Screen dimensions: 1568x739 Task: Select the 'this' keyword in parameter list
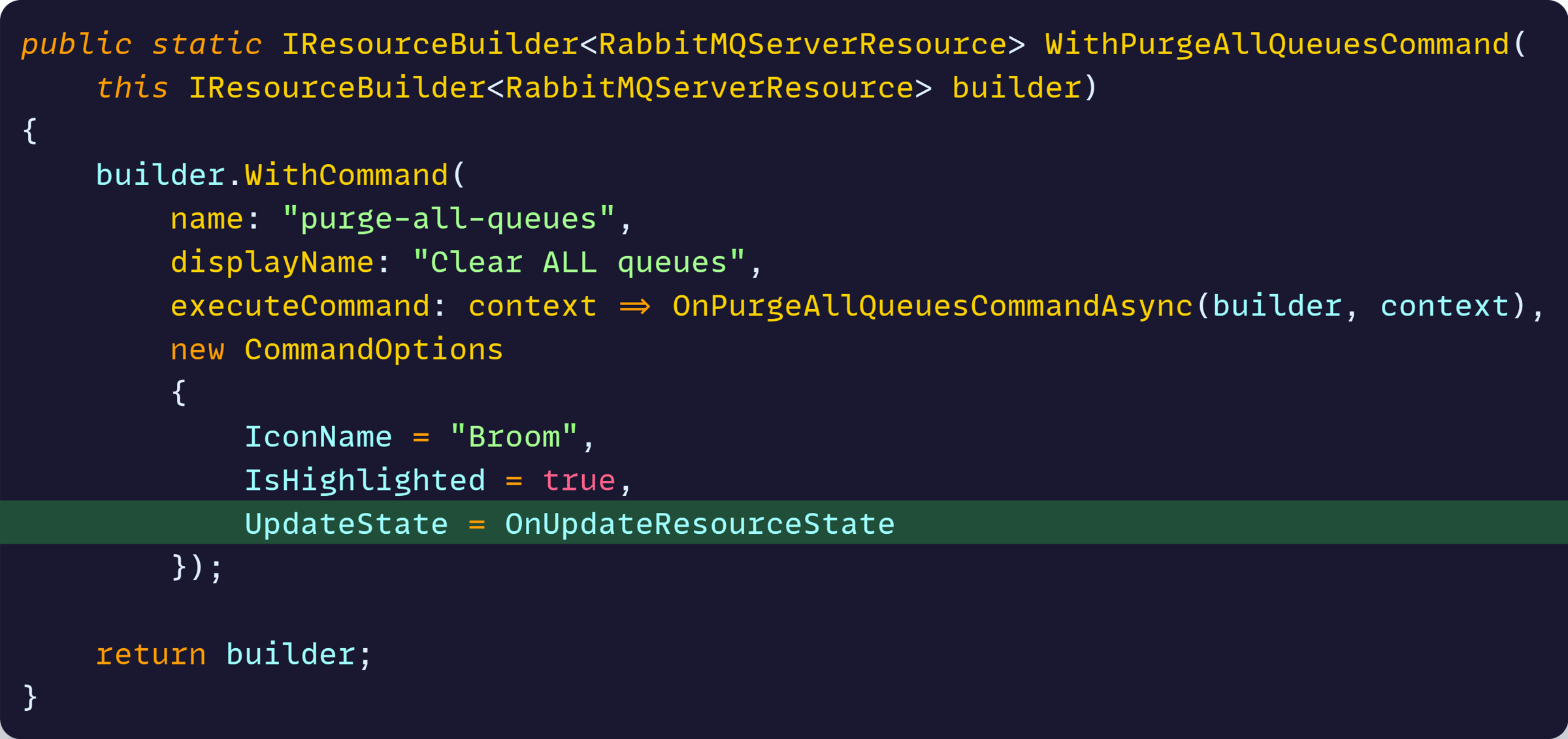pyautogui.click(x=132, y=88)
